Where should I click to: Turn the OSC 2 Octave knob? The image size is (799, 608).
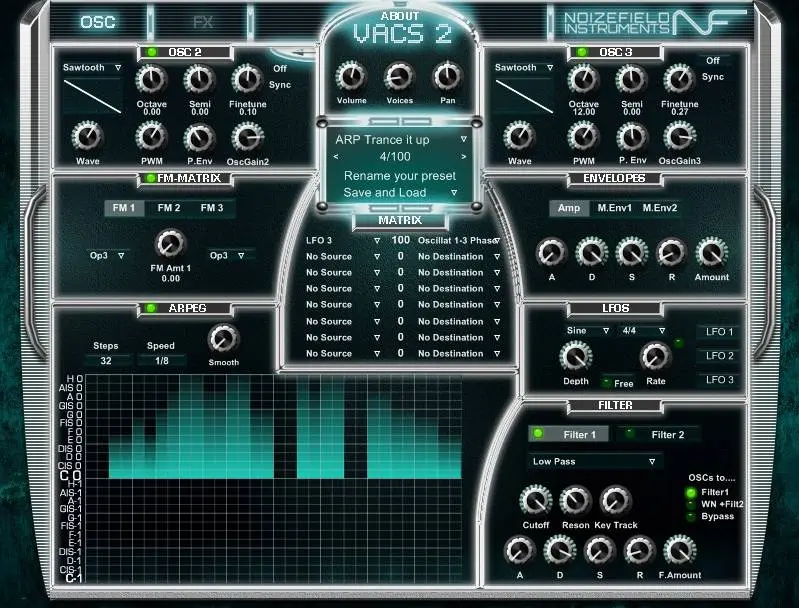click(151, 80)
